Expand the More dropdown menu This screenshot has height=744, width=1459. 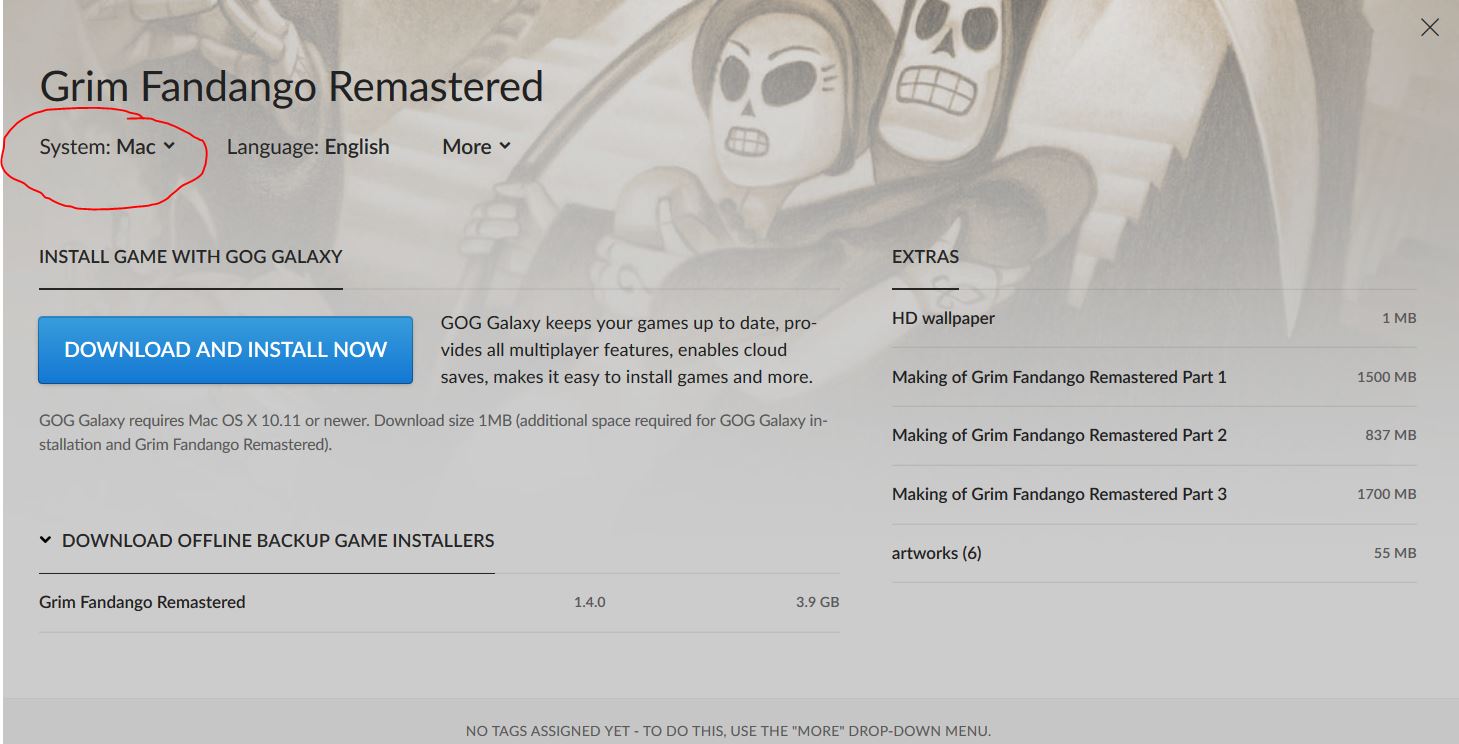476,147
